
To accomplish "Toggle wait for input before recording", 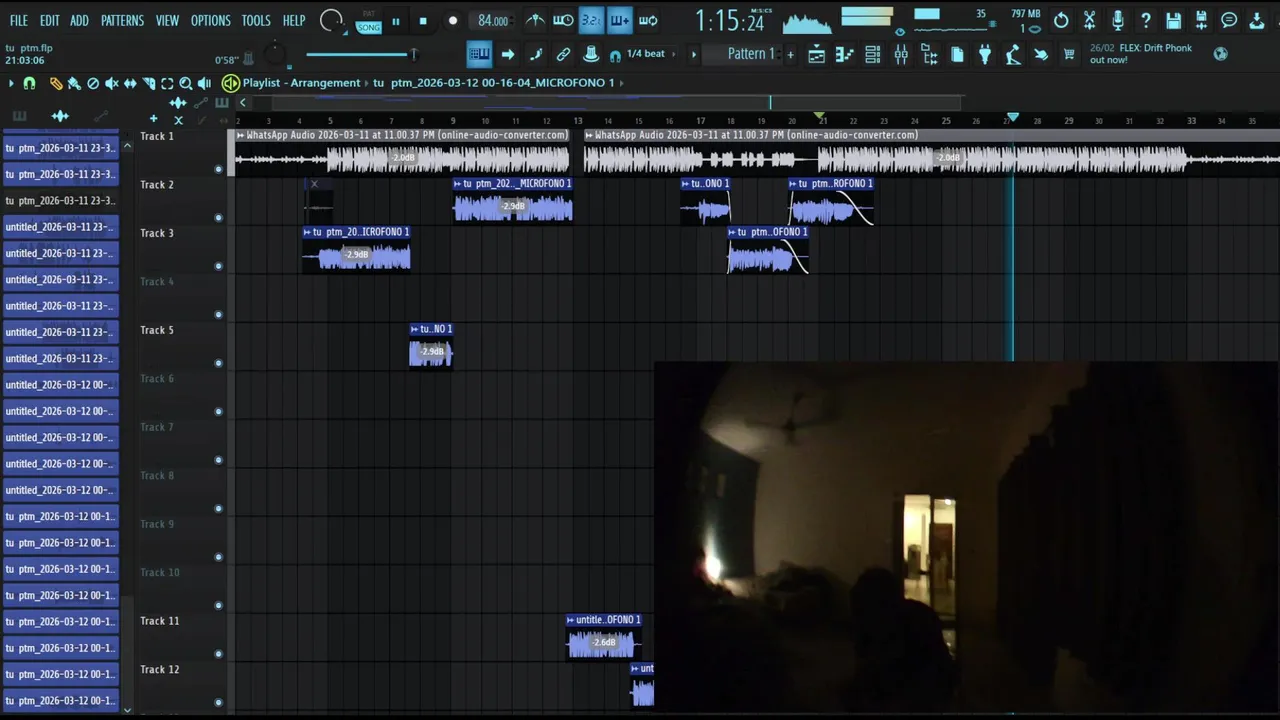I will click(563, 20).
